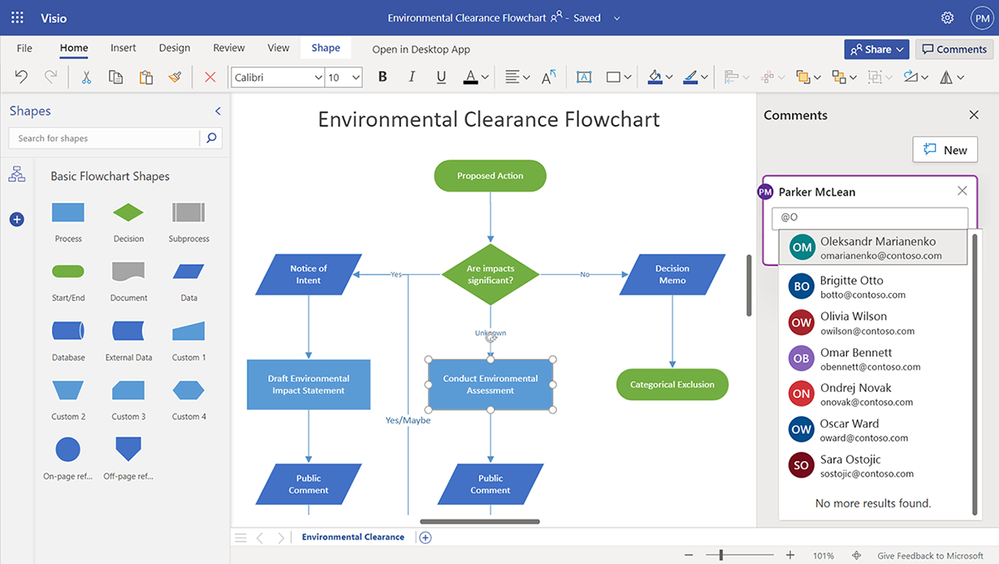Expand document title chevron
The image size is (999, 564).
617,18
